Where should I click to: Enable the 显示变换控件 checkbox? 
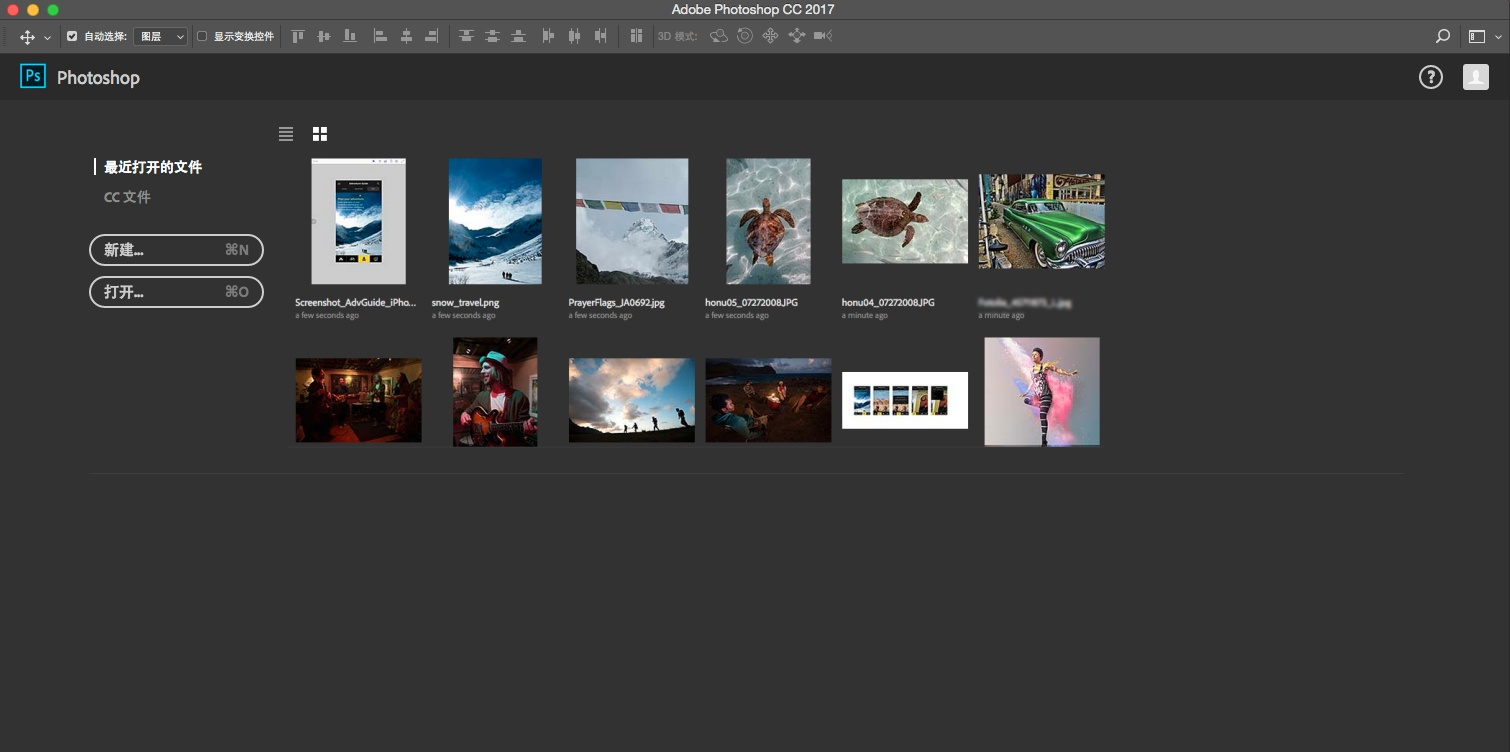pyautogui.click(x=202, y=36)
